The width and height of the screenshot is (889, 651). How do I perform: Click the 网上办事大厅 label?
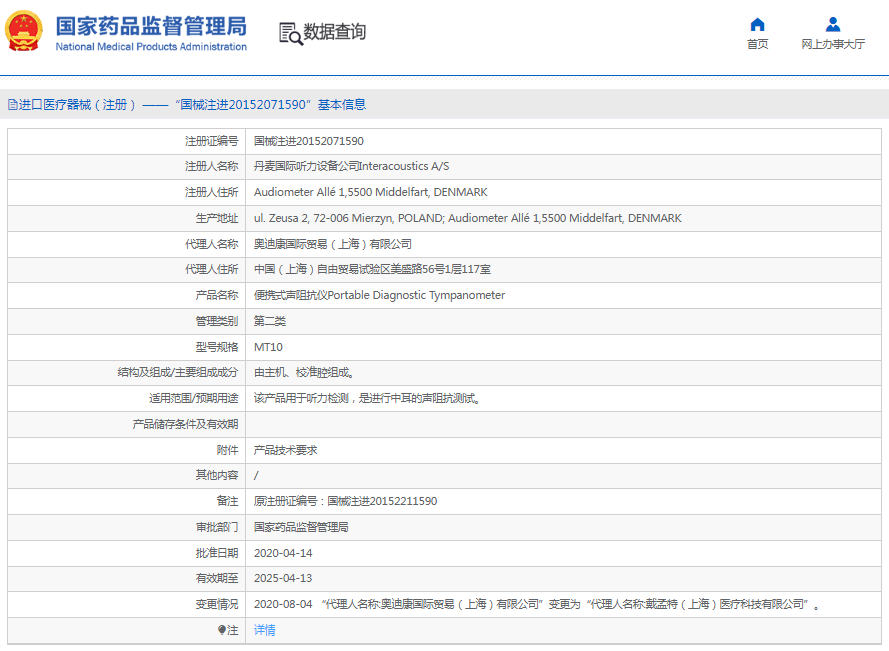[x=833, y=44]
